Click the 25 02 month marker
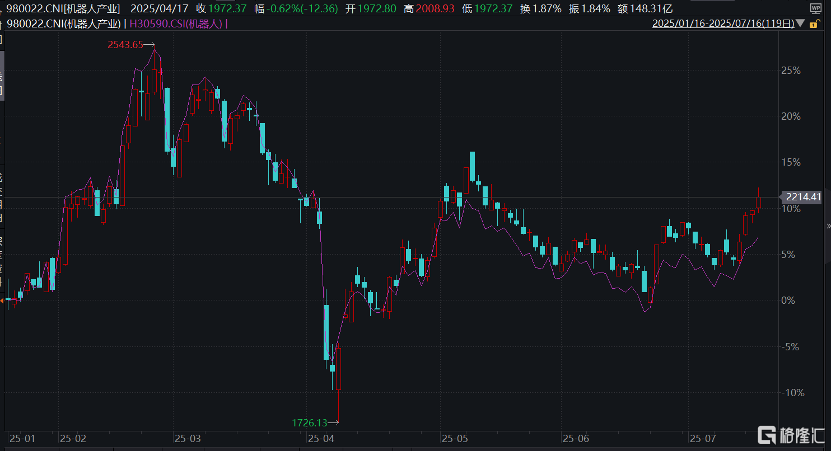The width and height of the screenshot is (832, 452). tap(73, 439)
